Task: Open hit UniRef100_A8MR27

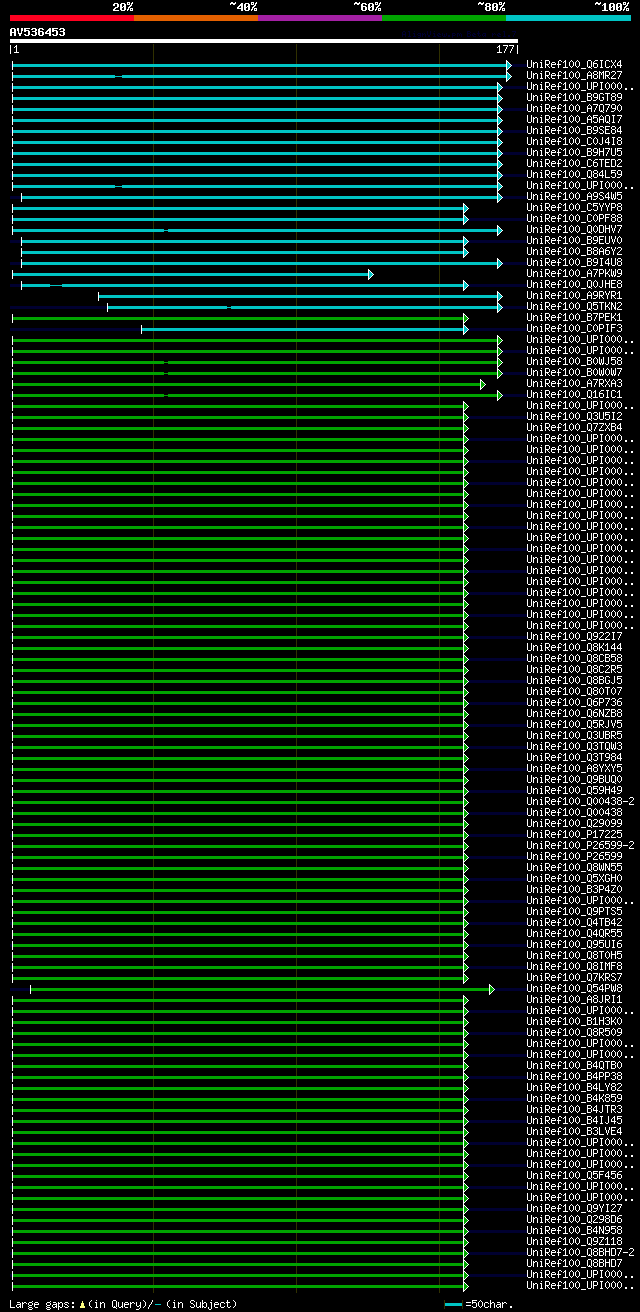Action: click(574, 75)
